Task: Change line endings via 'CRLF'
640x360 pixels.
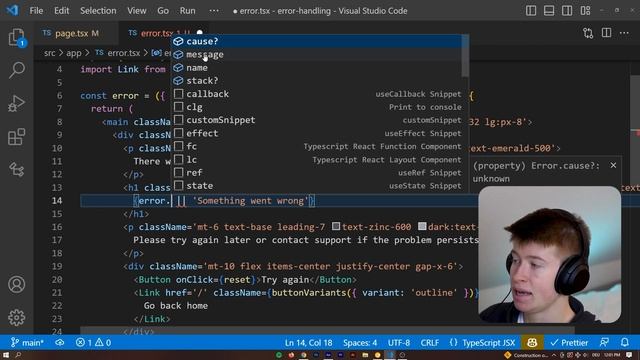Action: coord(430,342)
